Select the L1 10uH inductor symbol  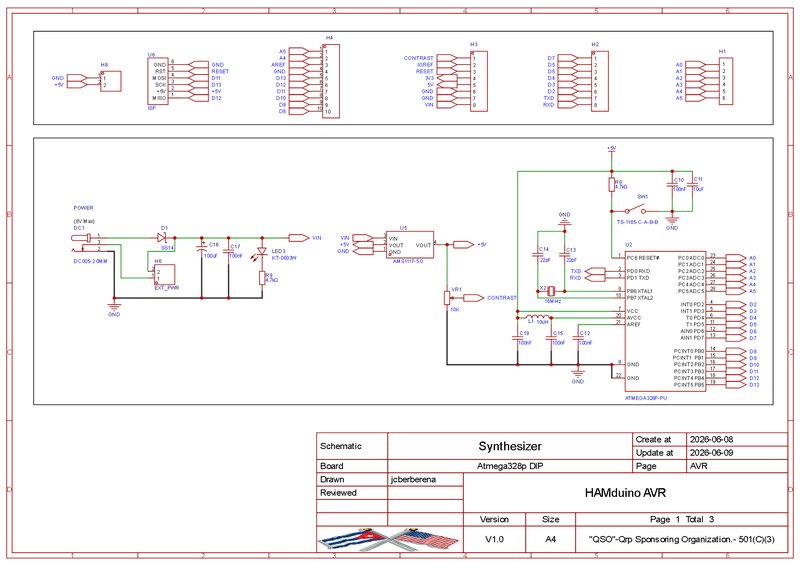[537, 317]
